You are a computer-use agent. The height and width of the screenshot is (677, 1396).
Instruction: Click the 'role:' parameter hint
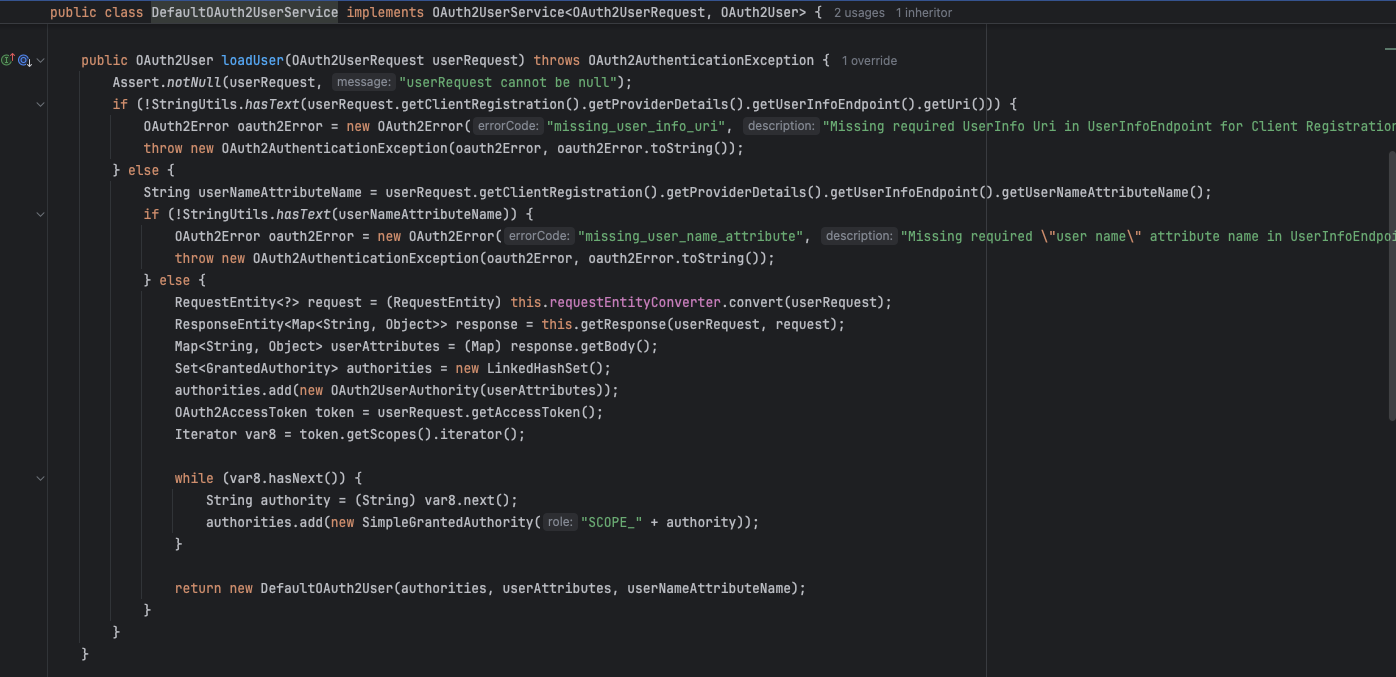[561, 523]
